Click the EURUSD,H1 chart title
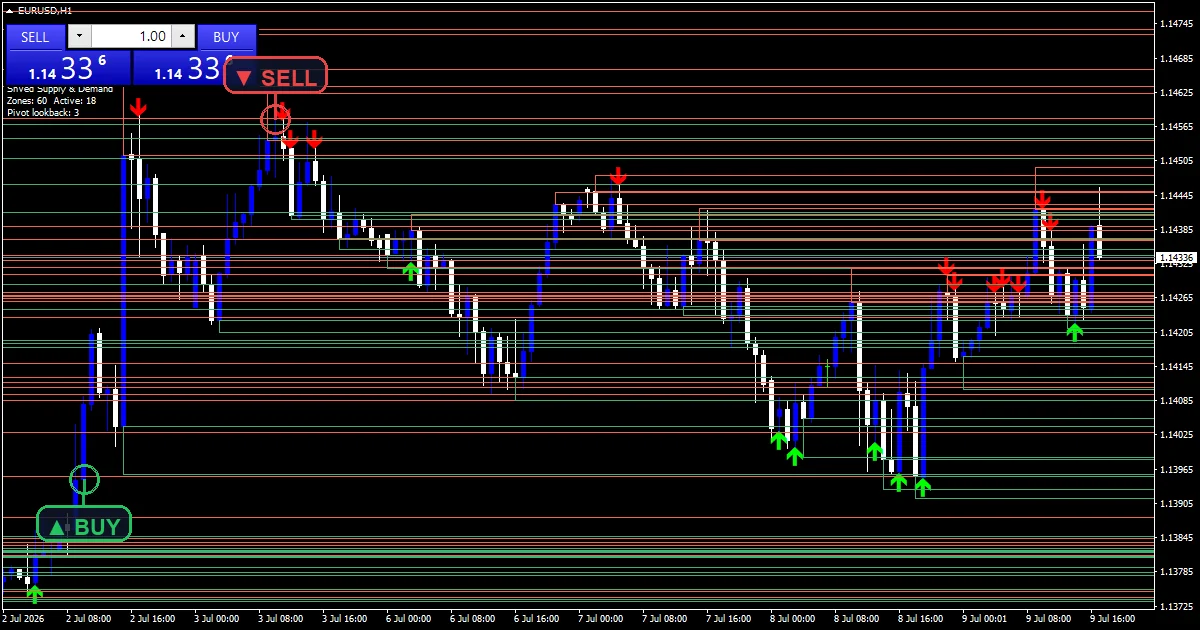The width and height of the screenshot is (1200, 630). tap(45, 9)
